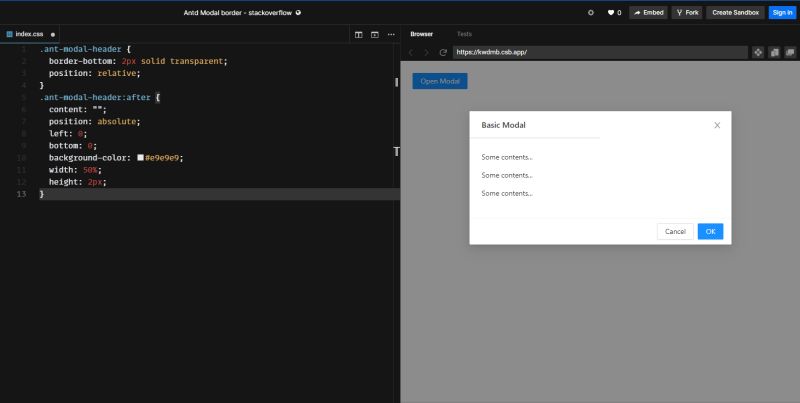Select the index.css editor tab
The image size is (800, 403).
(29, 34)
